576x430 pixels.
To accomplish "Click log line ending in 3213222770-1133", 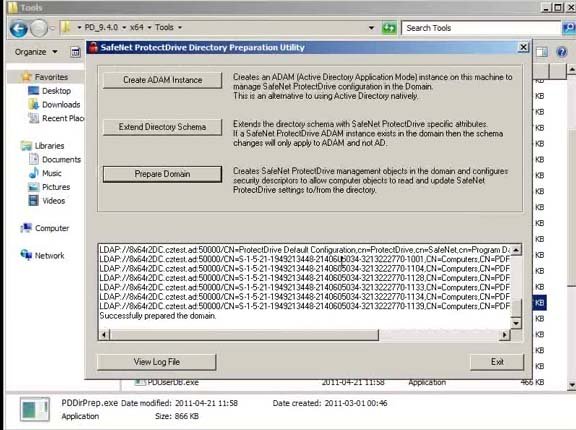I will [305, 288].
